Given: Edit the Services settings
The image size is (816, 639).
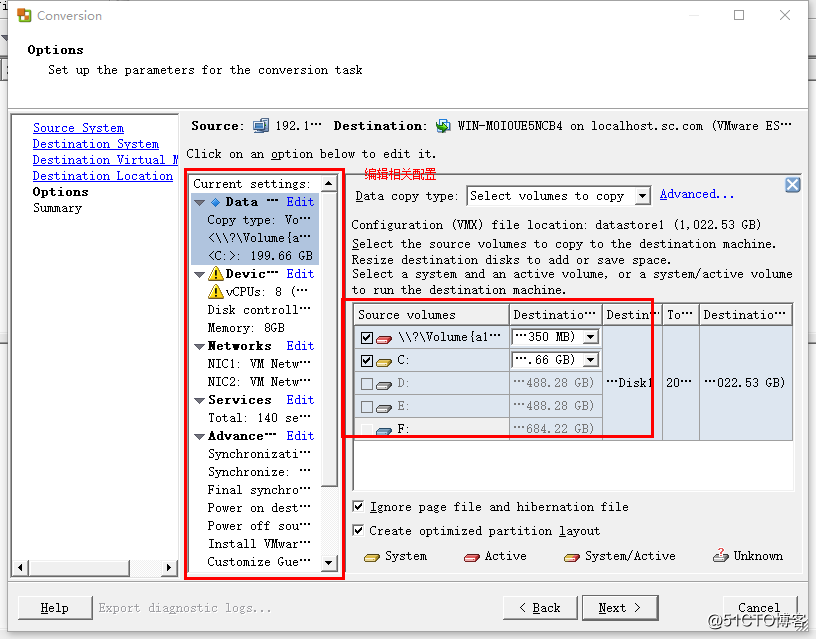Looking at the screenshot, I should click(x=300, y=400).
